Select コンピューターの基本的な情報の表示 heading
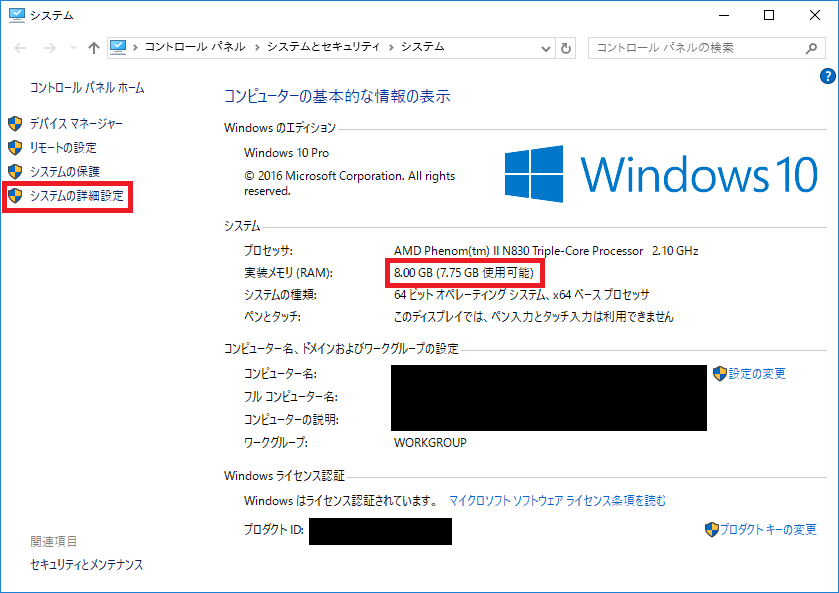This screenshot has width=839, height=593. pyautogui.click(x=337, y=96)
